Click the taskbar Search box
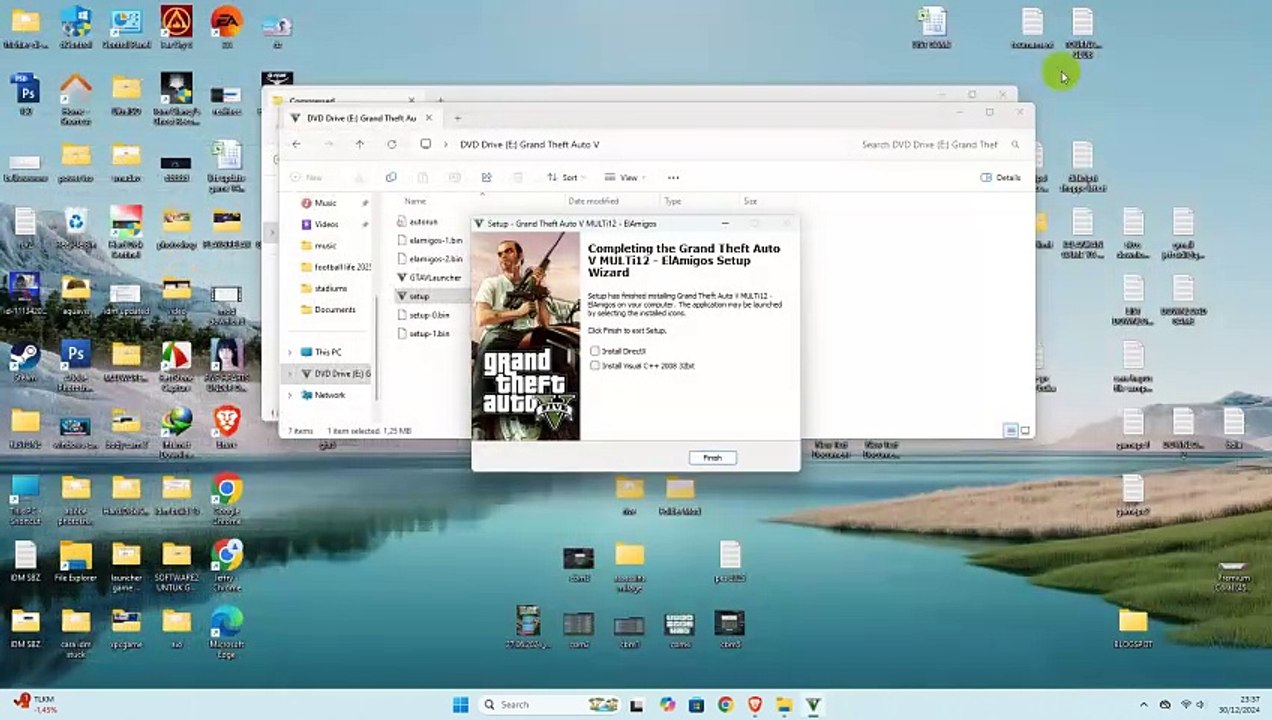 pyautogui.click(x=548, y=705)
